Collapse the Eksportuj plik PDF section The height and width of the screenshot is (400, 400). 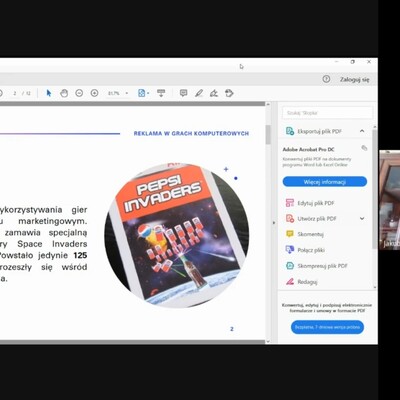tap(362, 131)
